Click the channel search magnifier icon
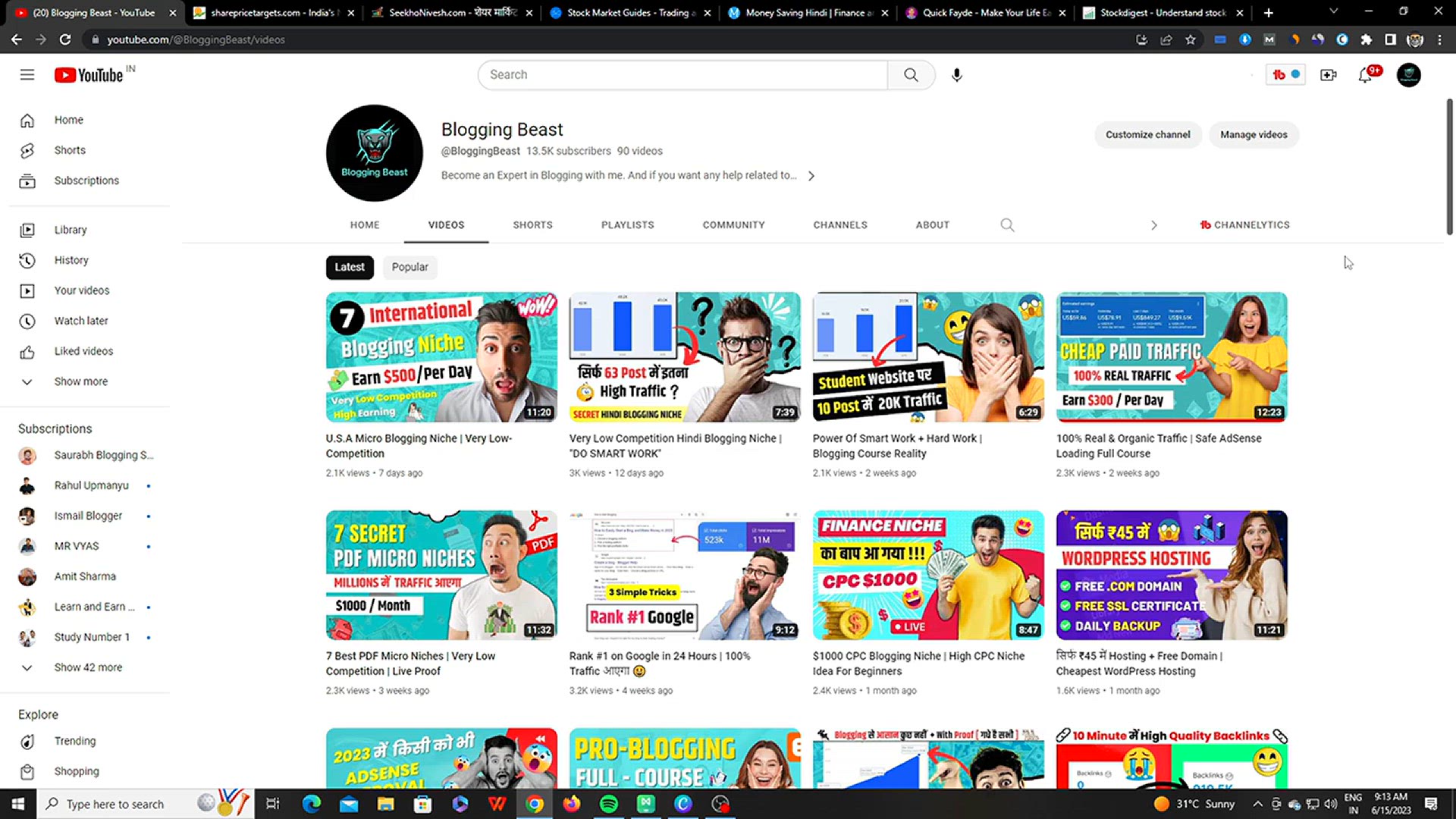The image size is (1456, 819). 1007,224
